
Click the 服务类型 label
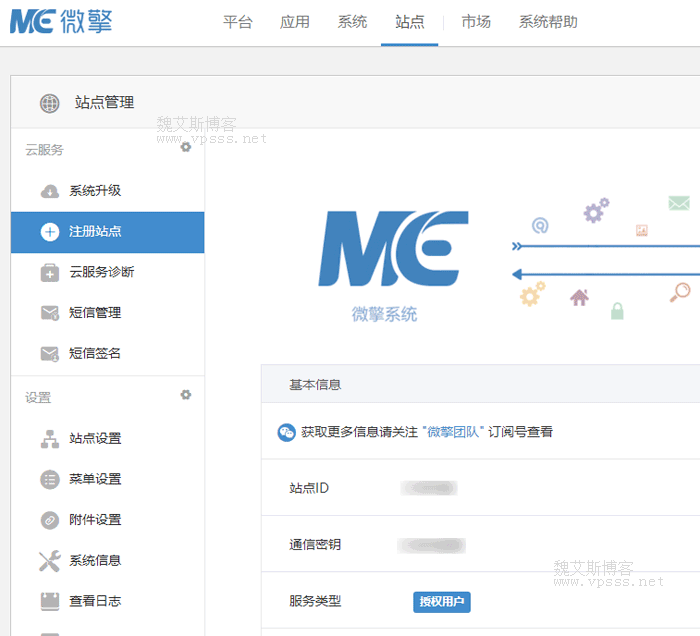[315, 601]
